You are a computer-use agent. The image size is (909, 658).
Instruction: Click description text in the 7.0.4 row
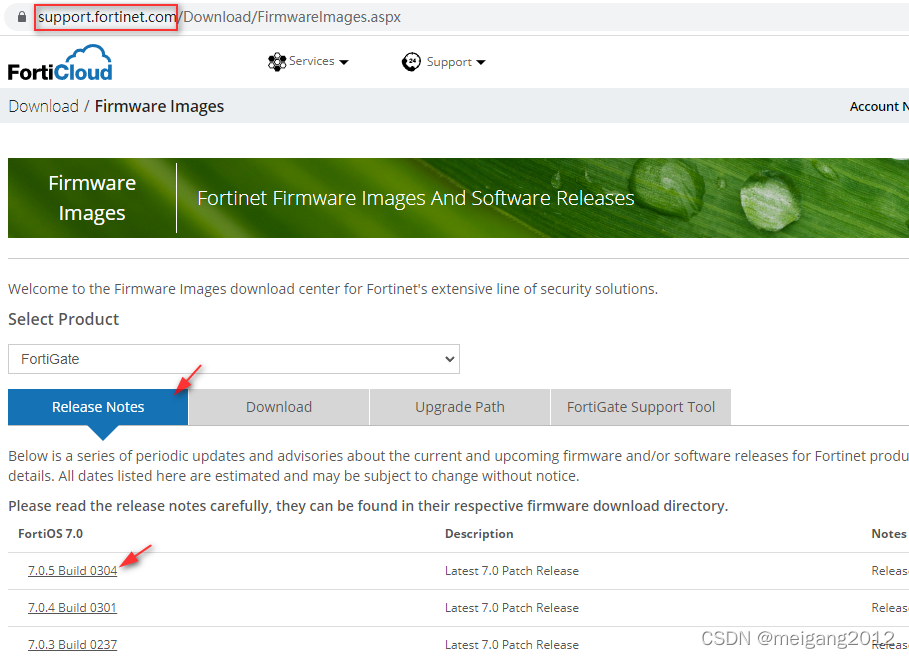coord(512,608)
